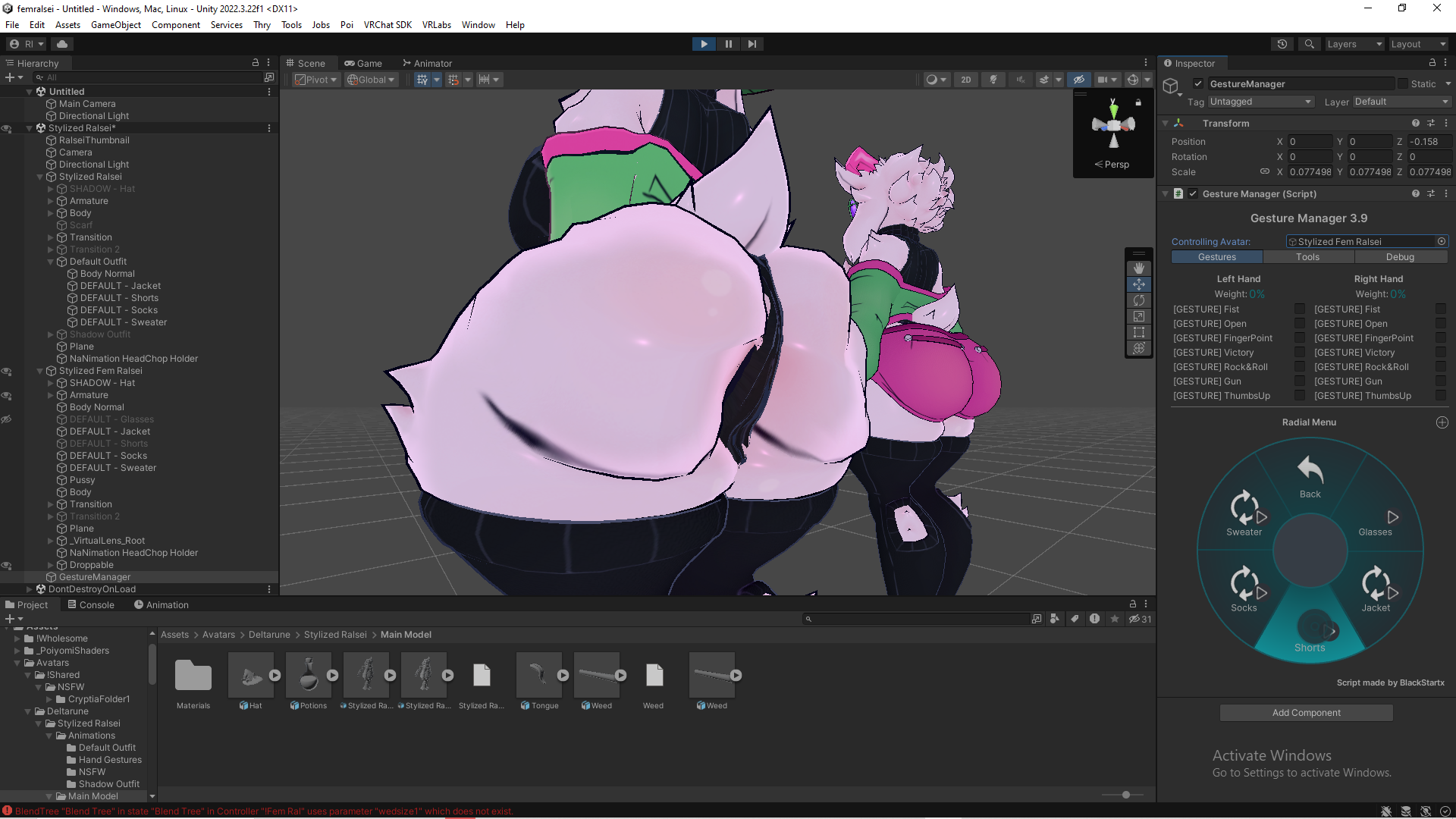
Task: Switch to the Console tab
Action: click(90, 605)
